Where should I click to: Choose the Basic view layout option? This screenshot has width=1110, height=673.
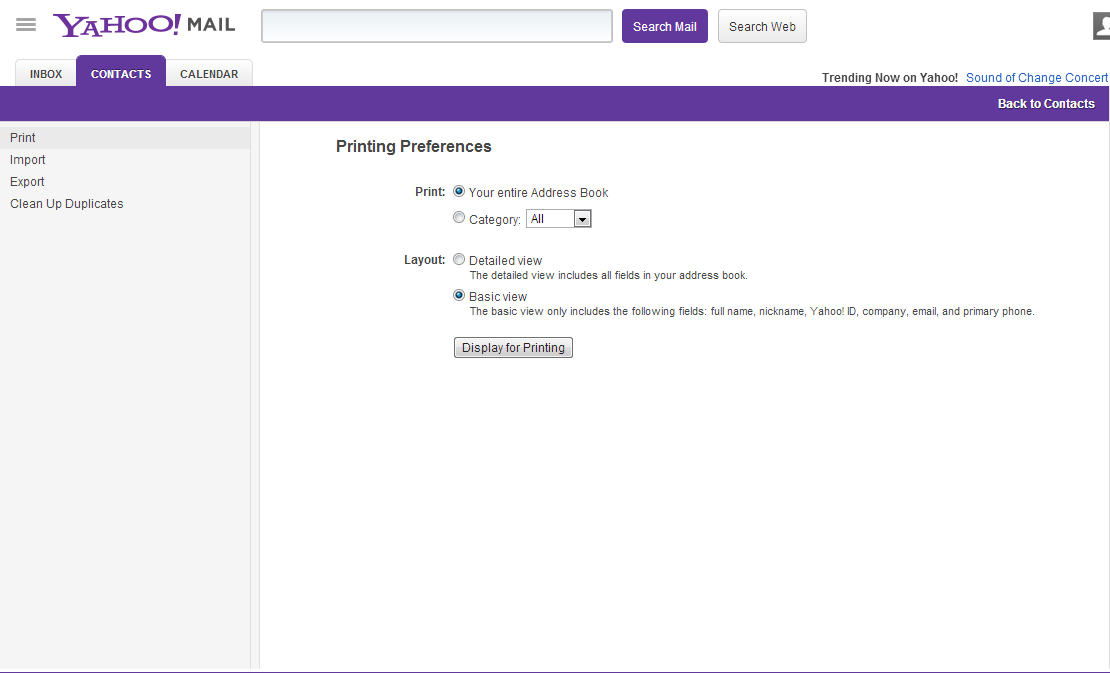(459, 295)
